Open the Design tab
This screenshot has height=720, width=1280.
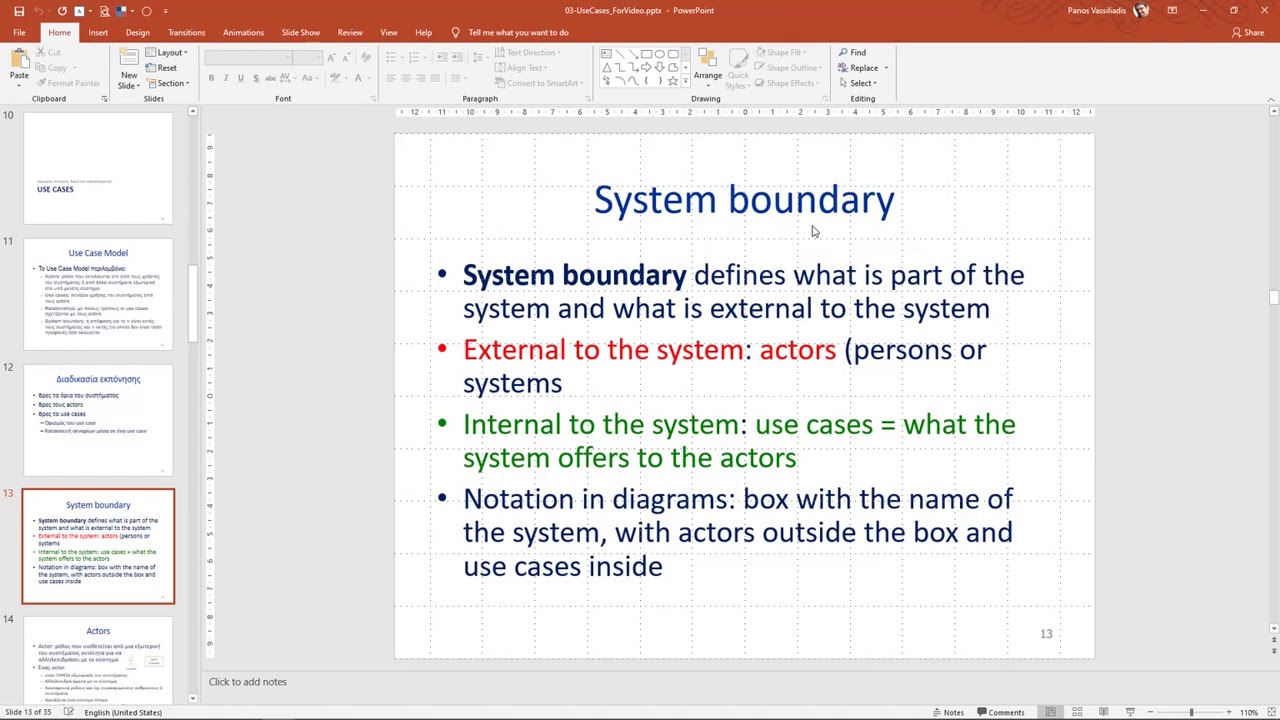pos(138,32)
